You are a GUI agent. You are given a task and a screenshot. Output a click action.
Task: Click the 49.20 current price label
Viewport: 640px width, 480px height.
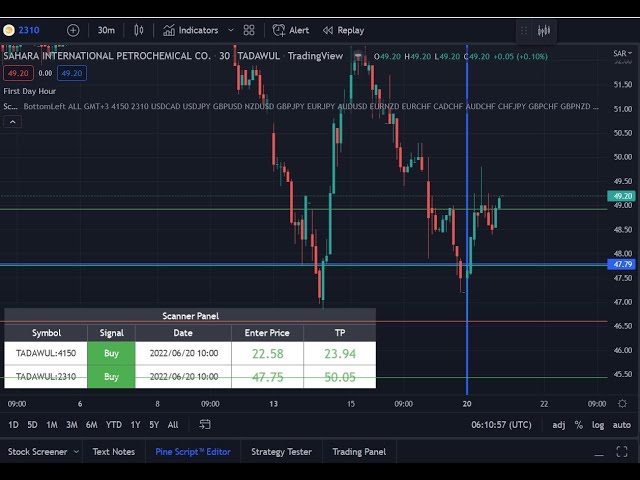(622, 196)
